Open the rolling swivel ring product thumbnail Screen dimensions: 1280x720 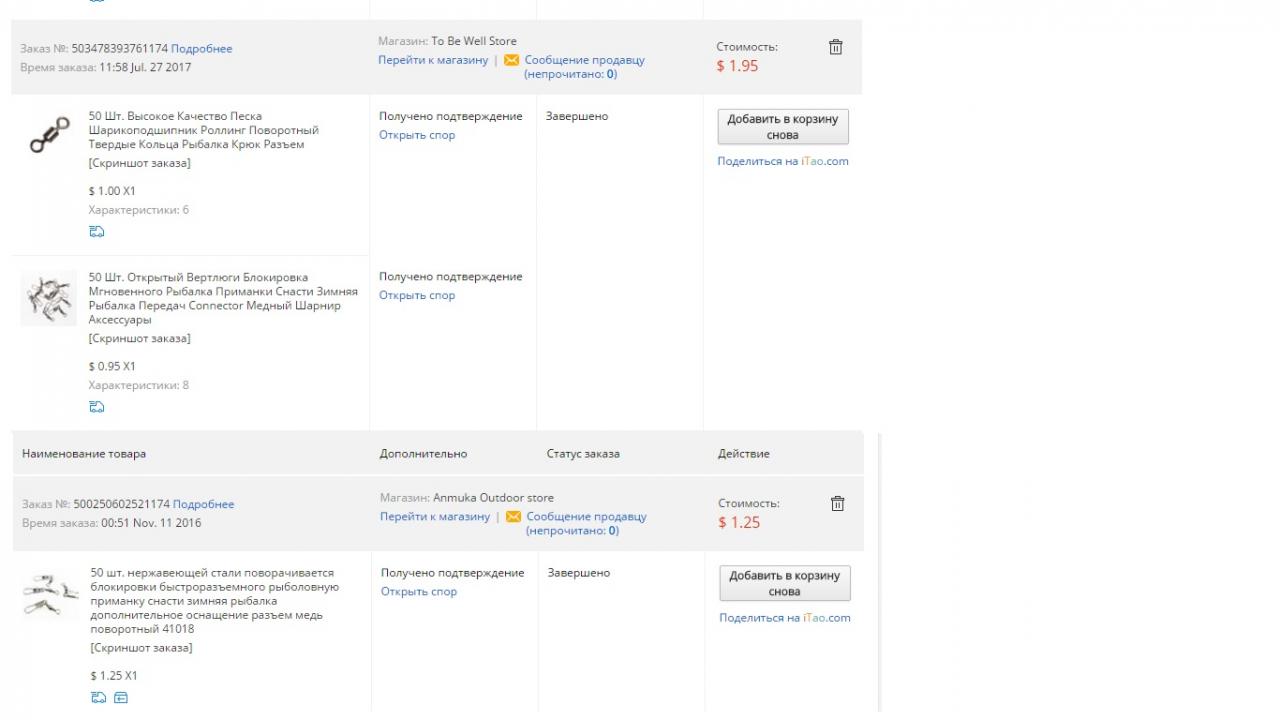(x=49, y=133)
